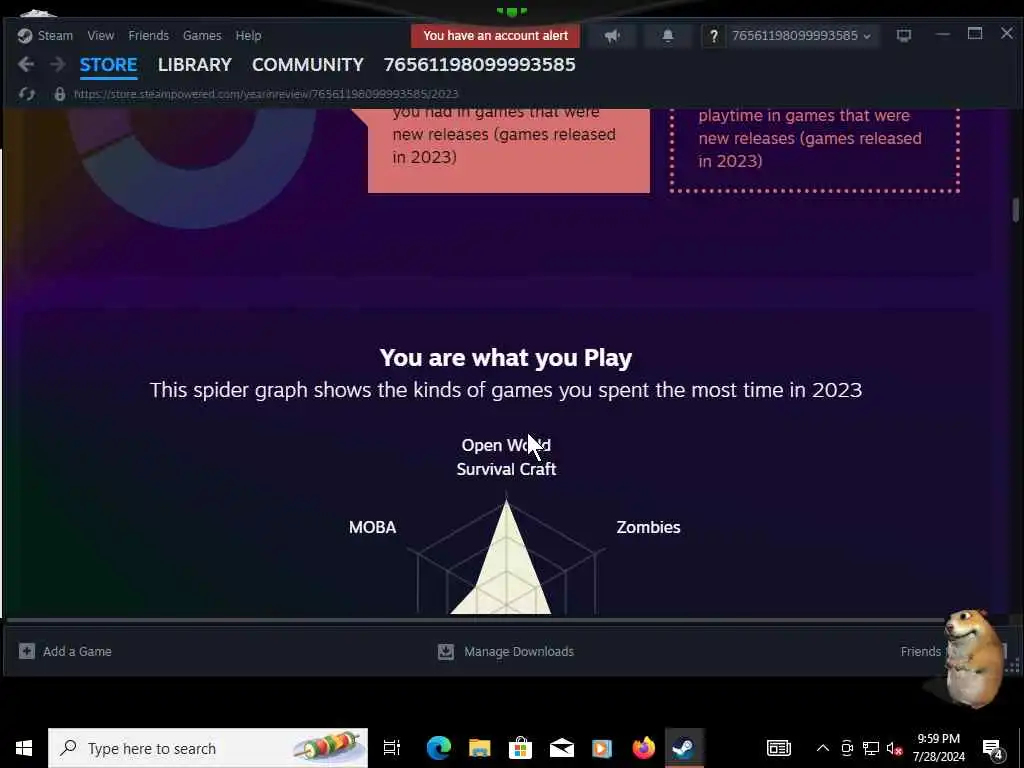
Task: Click Add a Game
Action: (77, 651)
